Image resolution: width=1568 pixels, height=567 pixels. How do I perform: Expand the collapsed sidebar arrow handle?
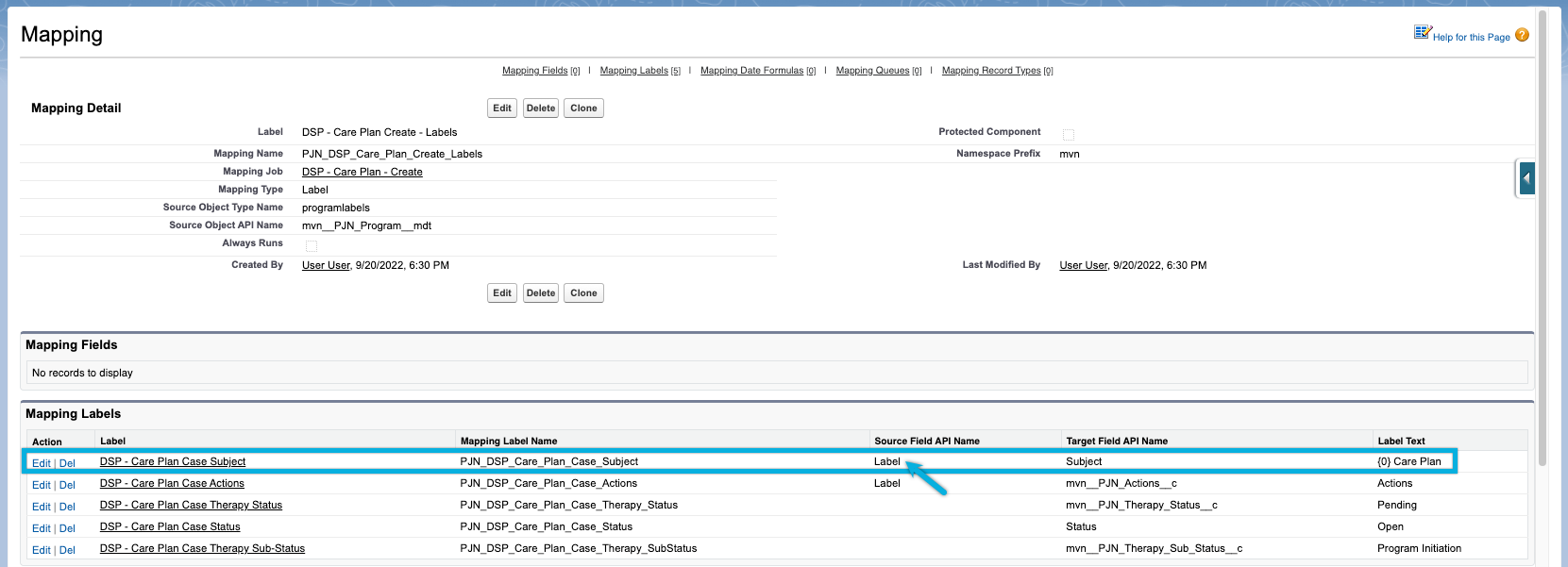point(1526,178)
